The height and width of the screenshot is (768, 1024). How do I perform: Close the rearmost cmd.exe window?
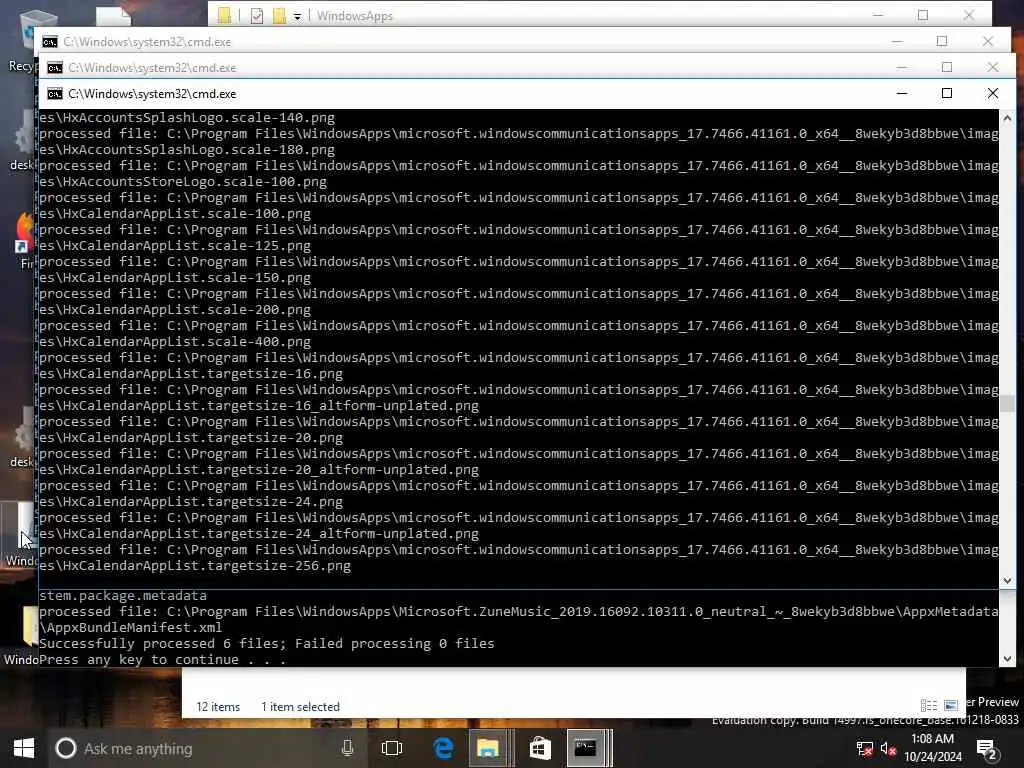(987, 41)
